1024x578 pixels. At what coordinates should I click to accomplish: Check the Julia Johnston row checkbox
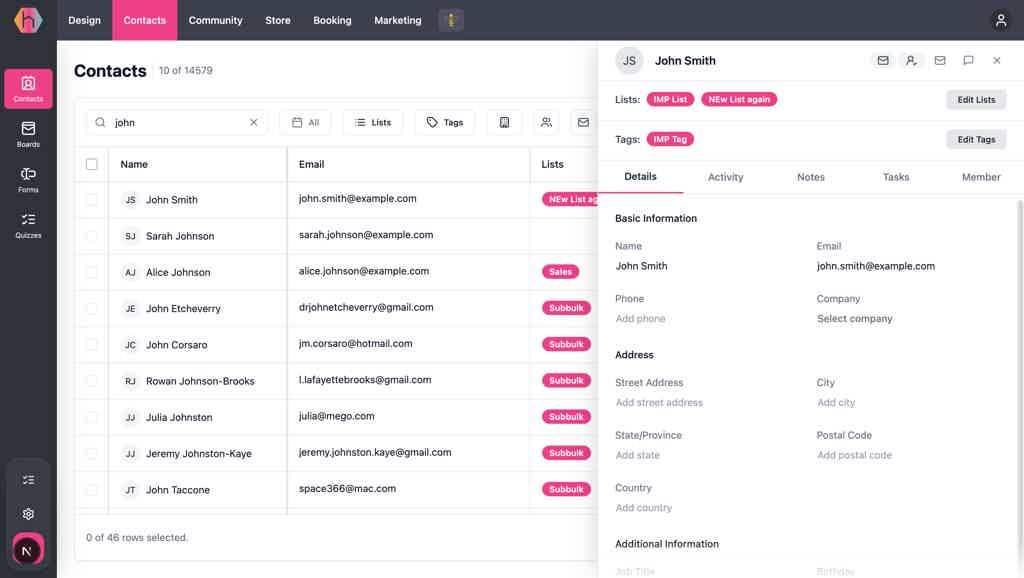click(x=91, y=417)
